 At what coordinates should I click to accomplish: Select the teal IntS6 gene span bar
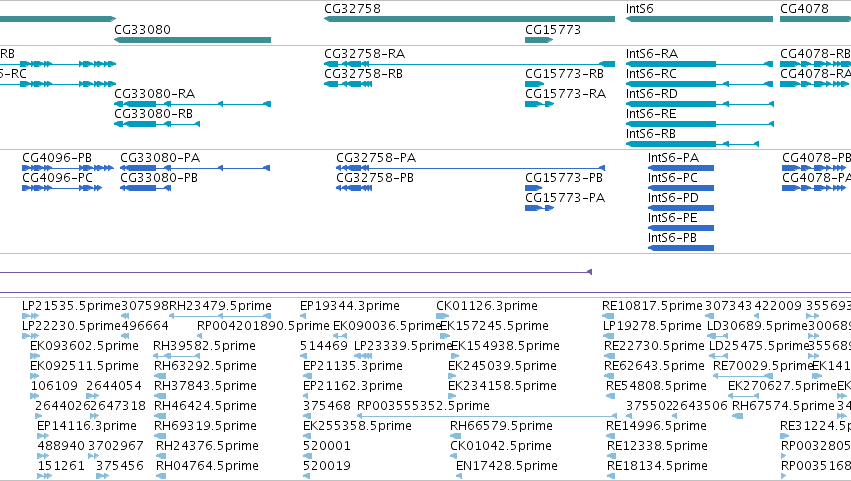699,19
